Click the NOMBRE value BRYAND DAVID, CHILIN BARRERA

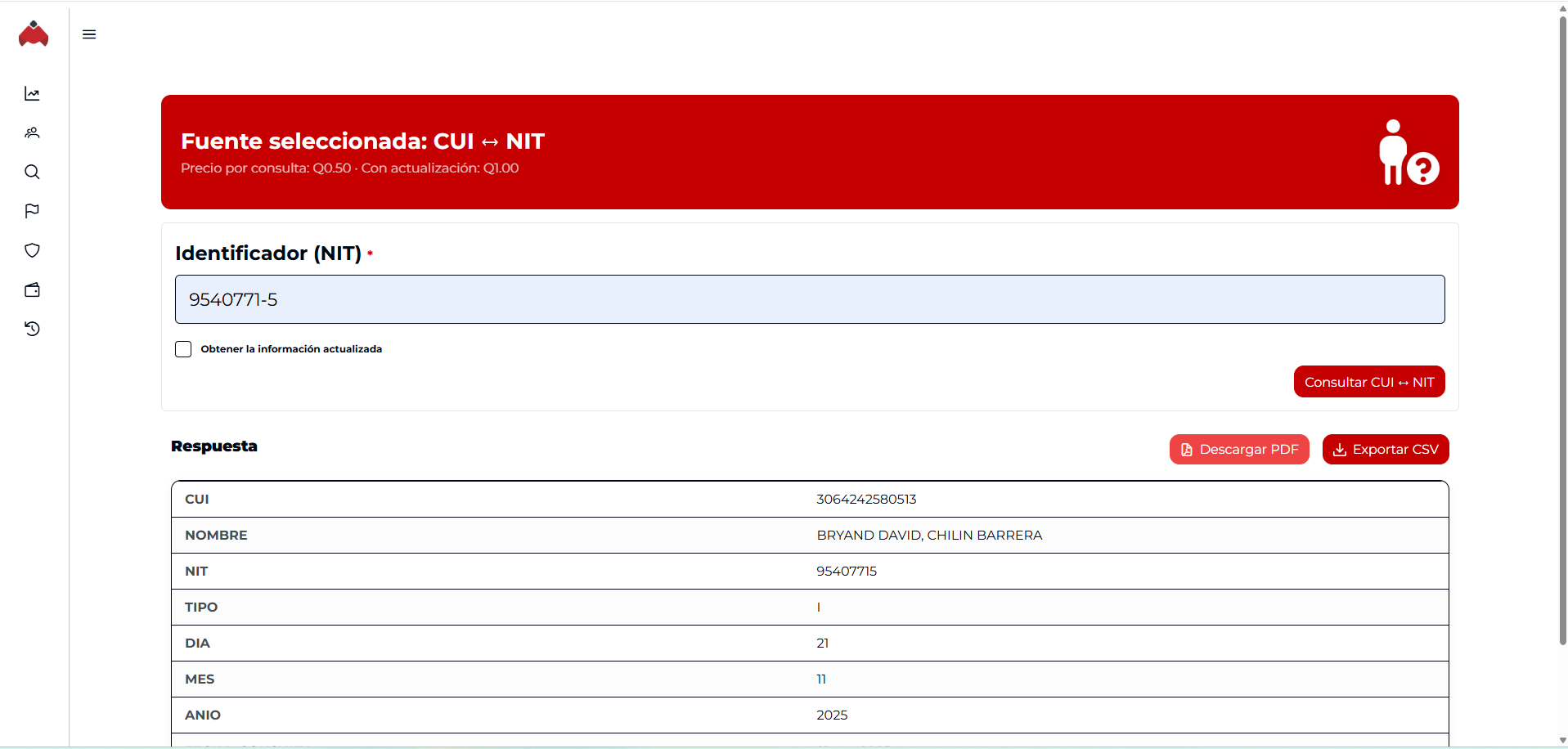[929, 536]
